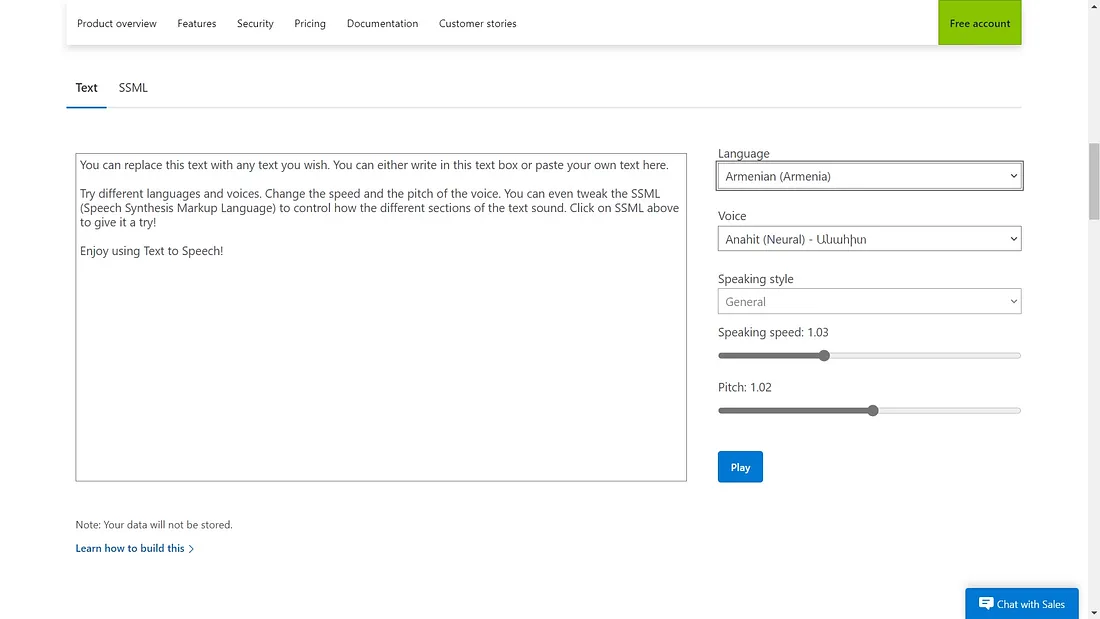Open the Product overview nav item
This screenshot has height=619, width=1100.
pos(116,23)
